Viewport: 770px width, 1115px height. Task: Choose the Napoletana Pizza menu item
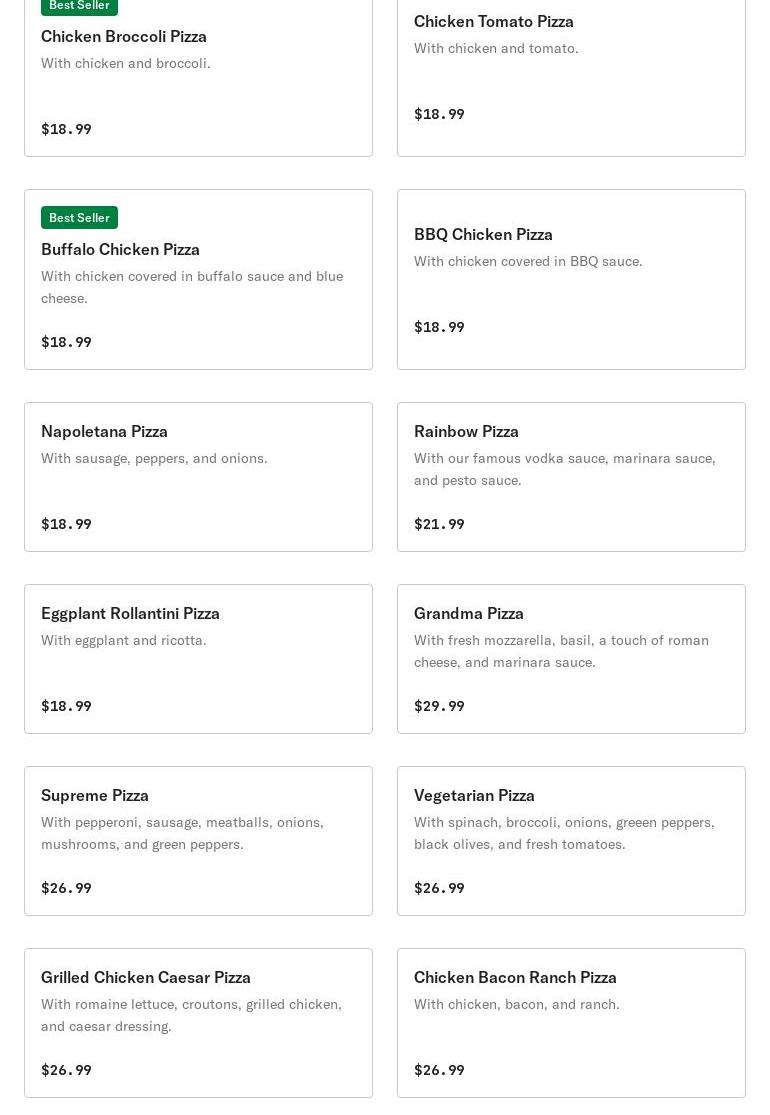(x=198, y=476)
